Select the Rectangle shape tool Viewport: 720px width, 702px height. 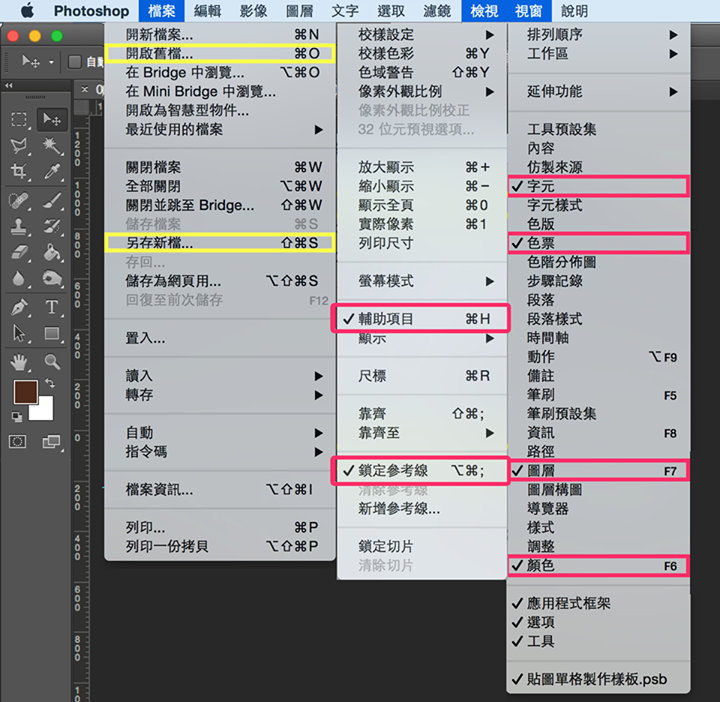(x=52, y=333)
